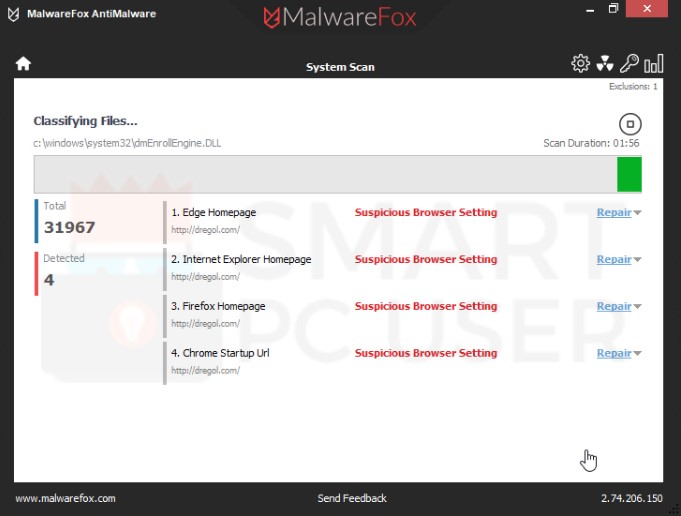Image resolution: width=681 pixels, height=516 pixels.
Task: Open the Quarantine radiation icon
Action: (x=605, y=63)
